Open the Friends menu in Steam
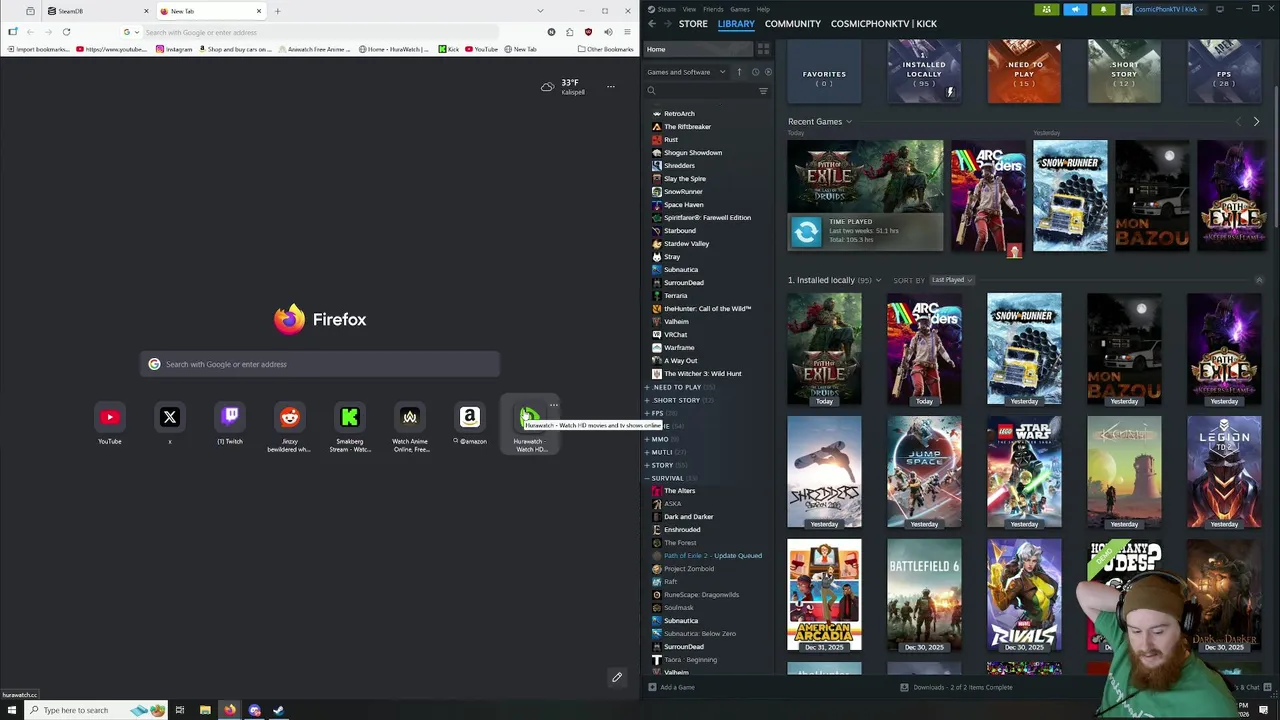Viewport: 1280px width, 720px height. [713, 9]
